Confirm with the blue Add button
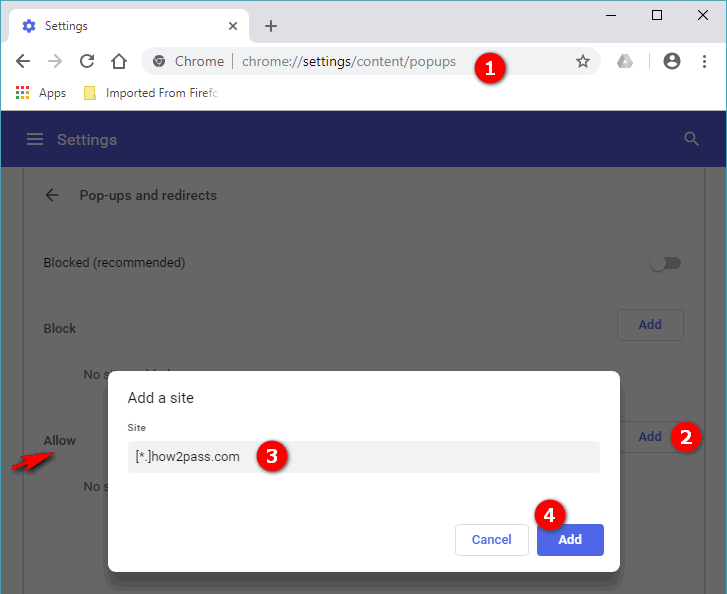 570,540
